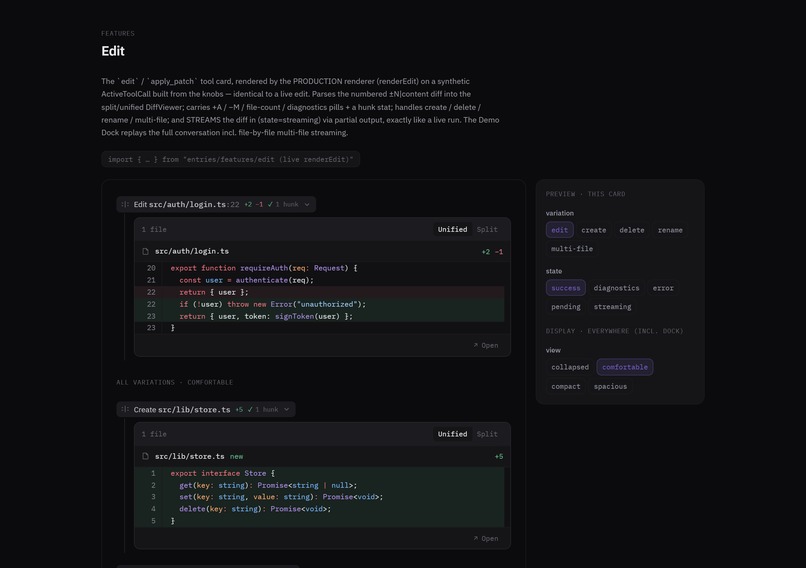Click the ALL VARIATIONS · COMFORTABLE section label
Image resolution: width=806 pixels, height=568 pixels.
click(175, 382)
